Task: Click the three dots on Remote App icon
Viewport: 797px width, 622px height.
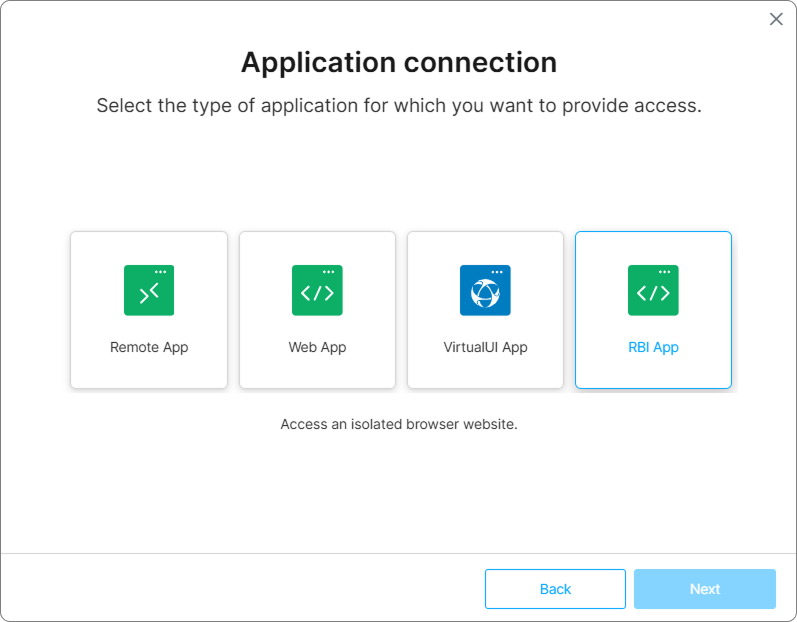Action: point(161,272)
